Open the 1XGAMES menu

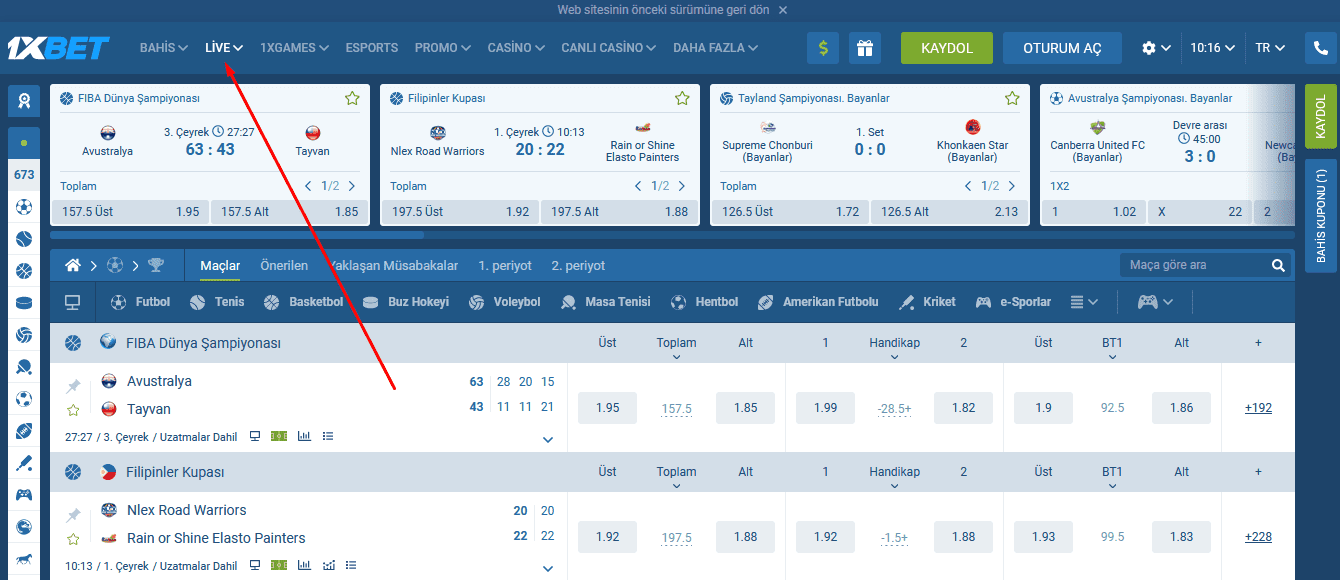[x=294, y=48]
